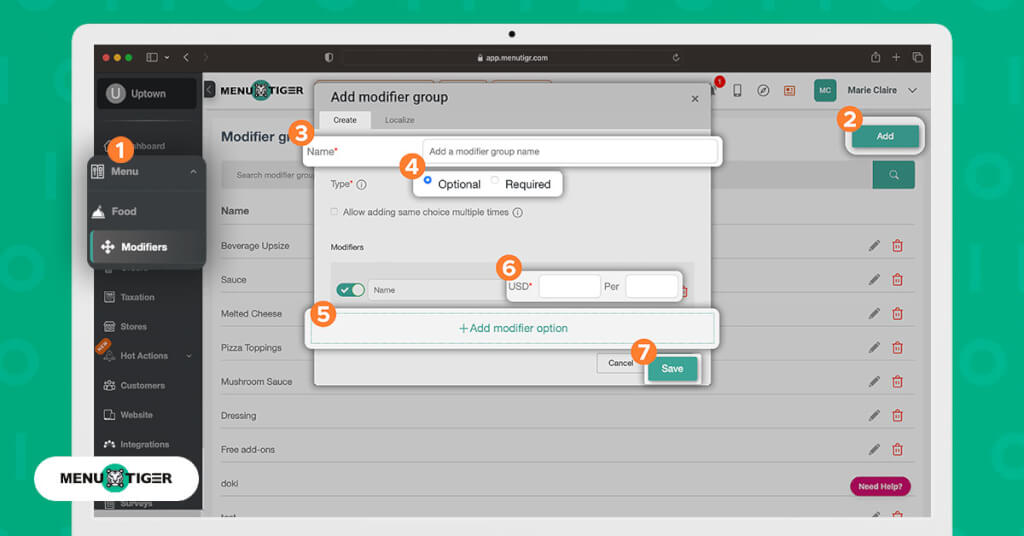
Task: Select the Required type radio button
Action: [495, 181]
